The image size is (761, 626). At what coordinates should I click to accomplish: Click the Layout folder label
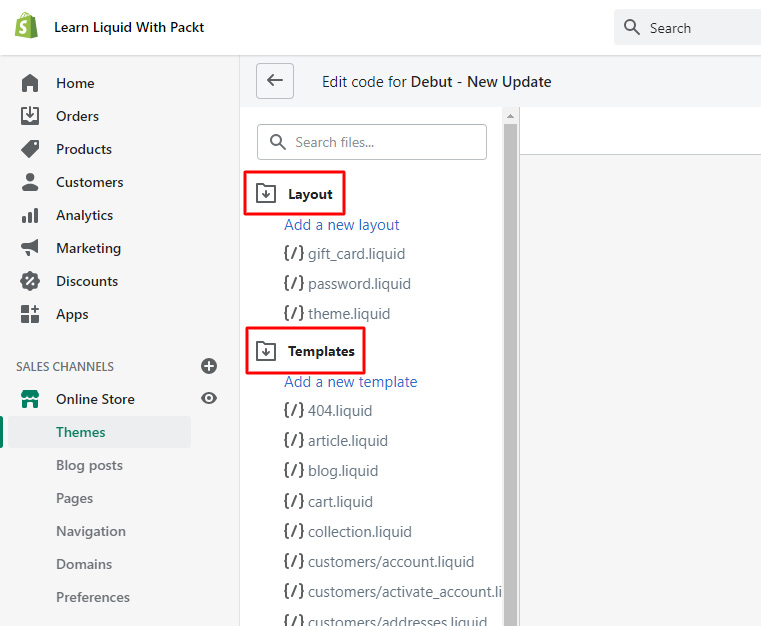point(310,194)
